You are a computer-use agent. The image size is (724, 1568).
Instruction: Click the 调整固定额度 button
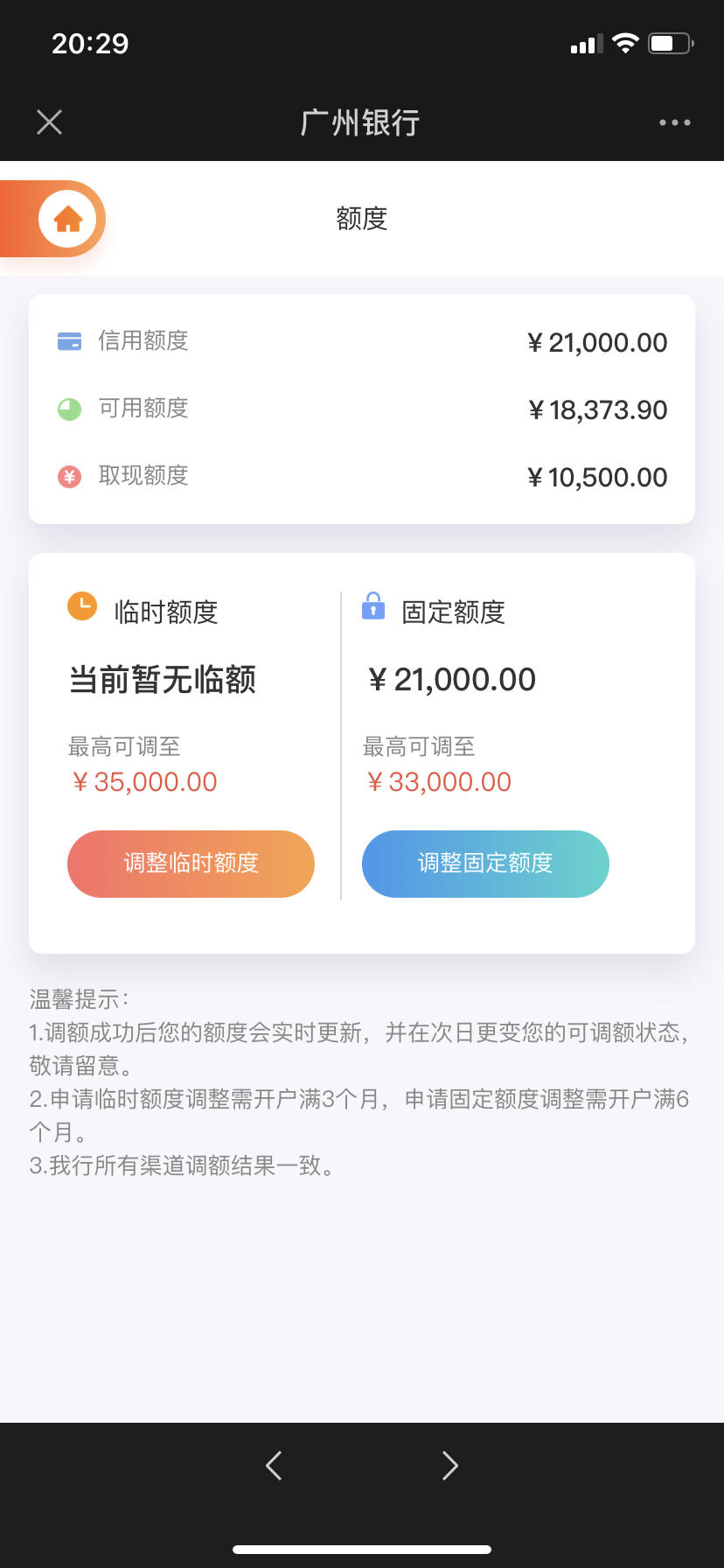(485, 864)
